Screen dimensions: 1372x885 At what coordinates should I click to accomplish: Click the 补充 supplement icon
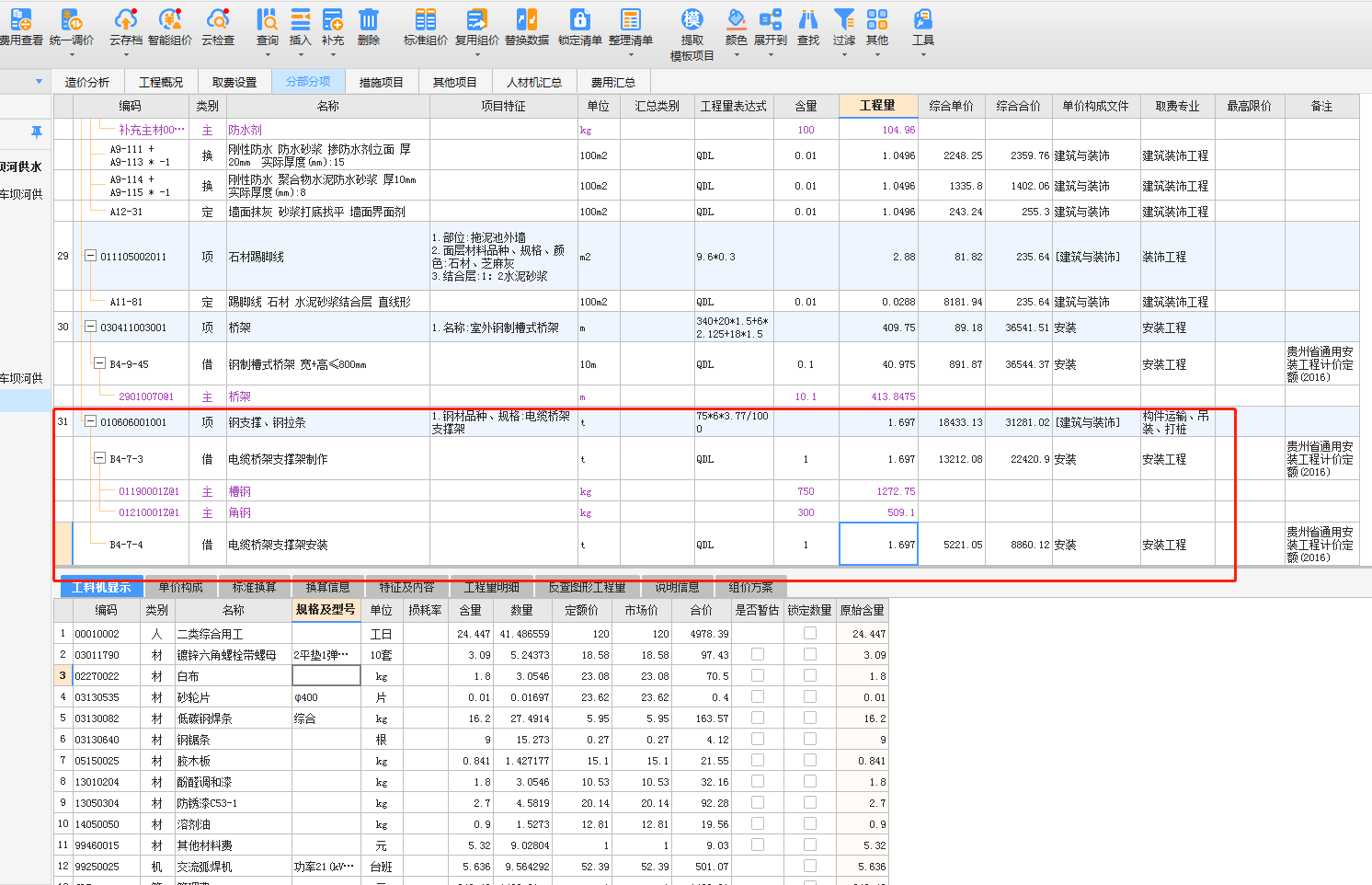point(333,19)
